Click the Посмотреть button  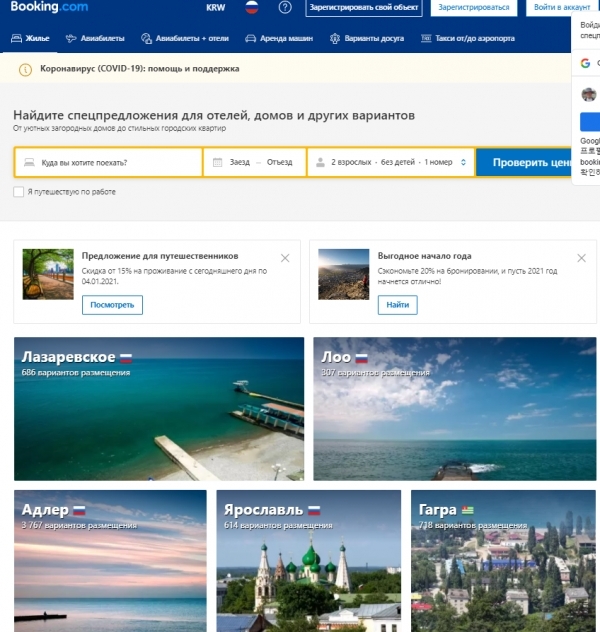click(112, 305)
